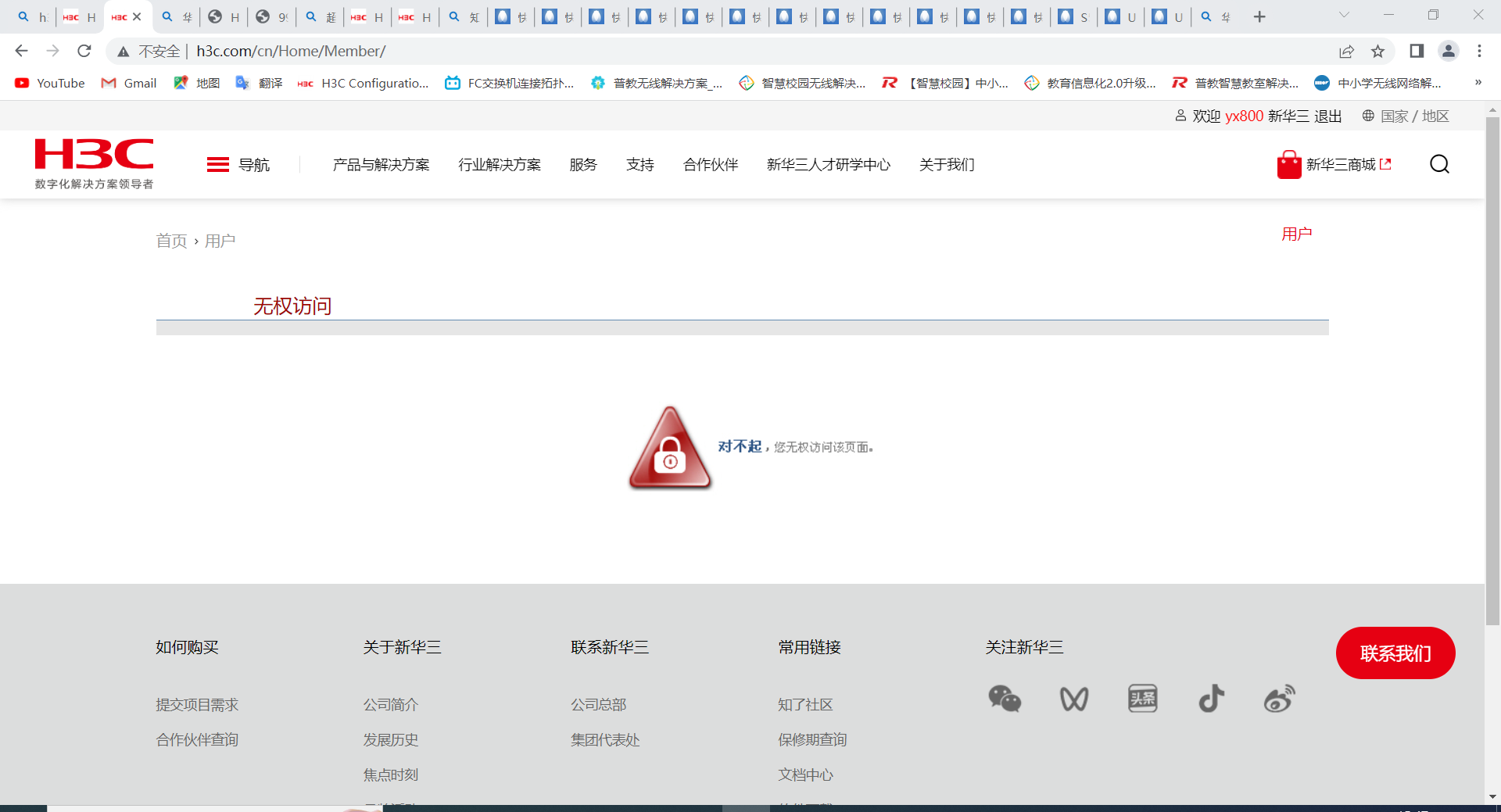Click the scrollbar down arrow

(1492, 797)
